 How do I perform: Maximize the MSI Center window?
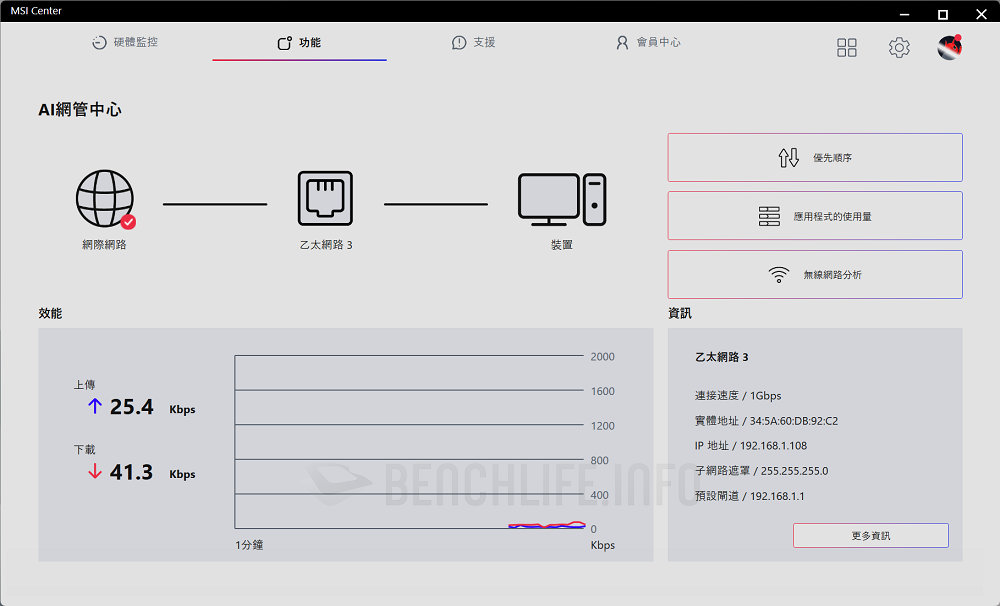(942, 14)
